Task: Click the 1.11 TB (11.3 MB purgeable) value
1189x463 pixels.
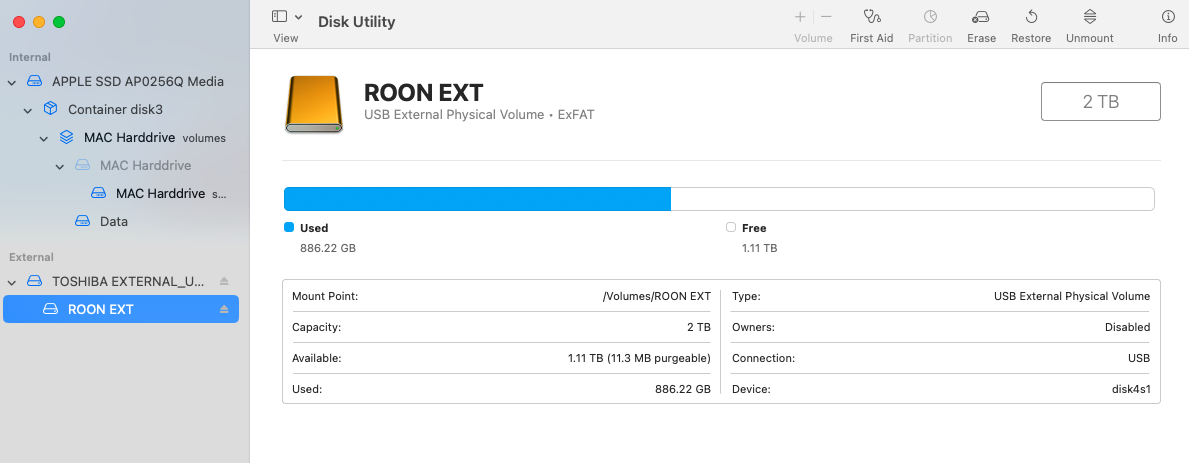Action: pos(639,358)
